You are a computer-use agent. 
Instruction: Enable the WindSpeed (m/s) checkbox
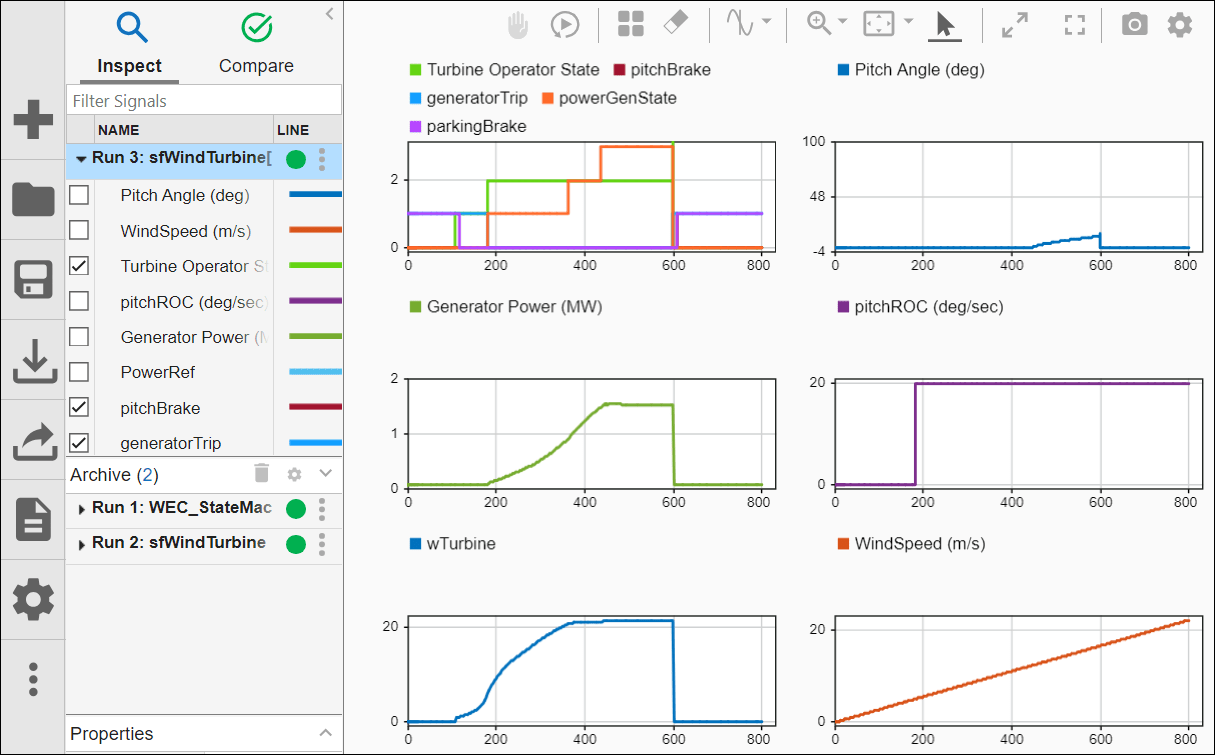tap(78, 231)
